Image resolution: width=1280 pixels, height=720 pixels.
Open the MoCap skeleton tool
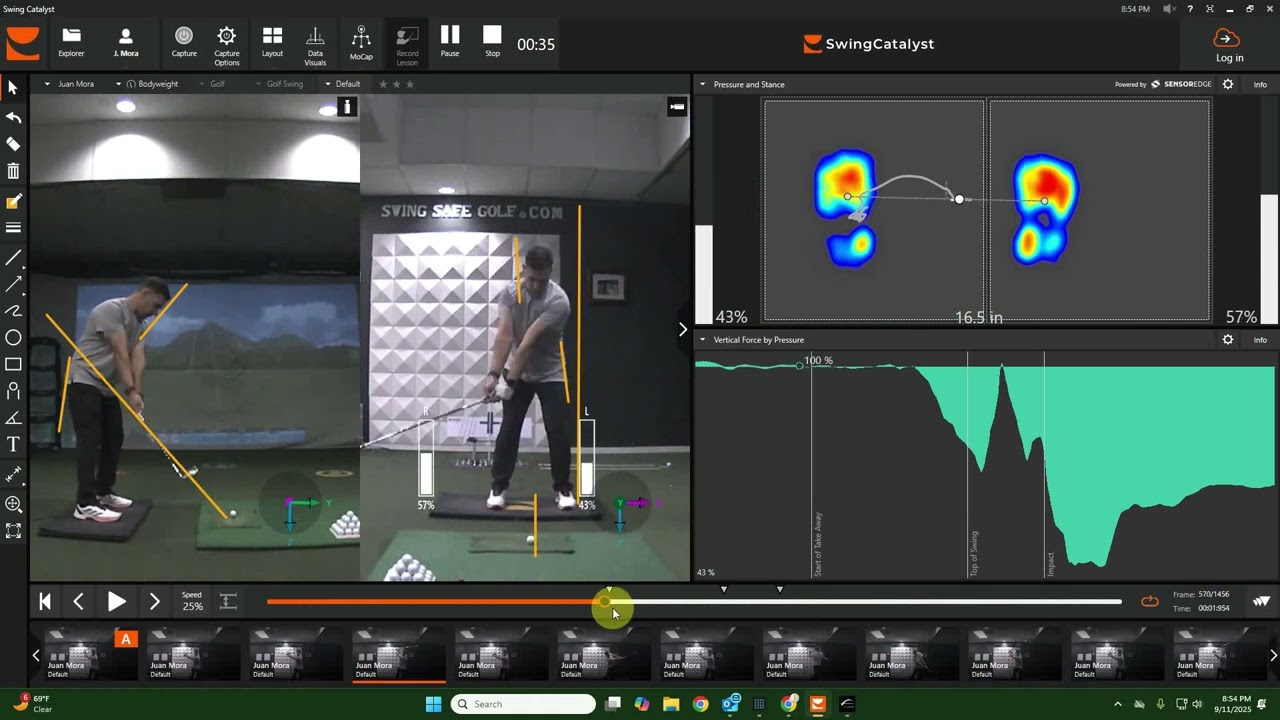tap(361, 43)
